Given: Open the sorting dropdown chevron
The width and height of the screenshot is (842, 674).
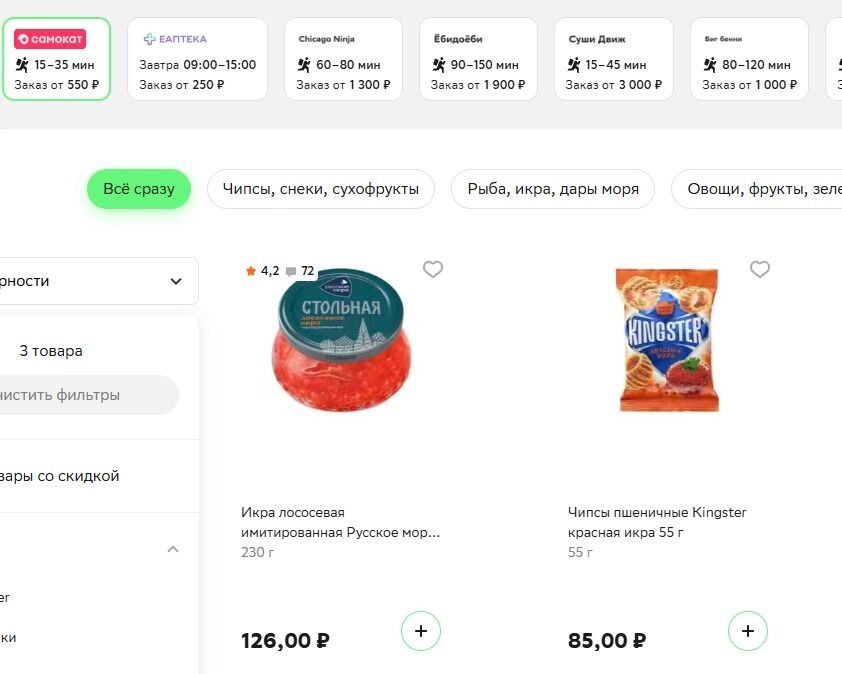Looking at the screenshot, I should coord(176,281).
